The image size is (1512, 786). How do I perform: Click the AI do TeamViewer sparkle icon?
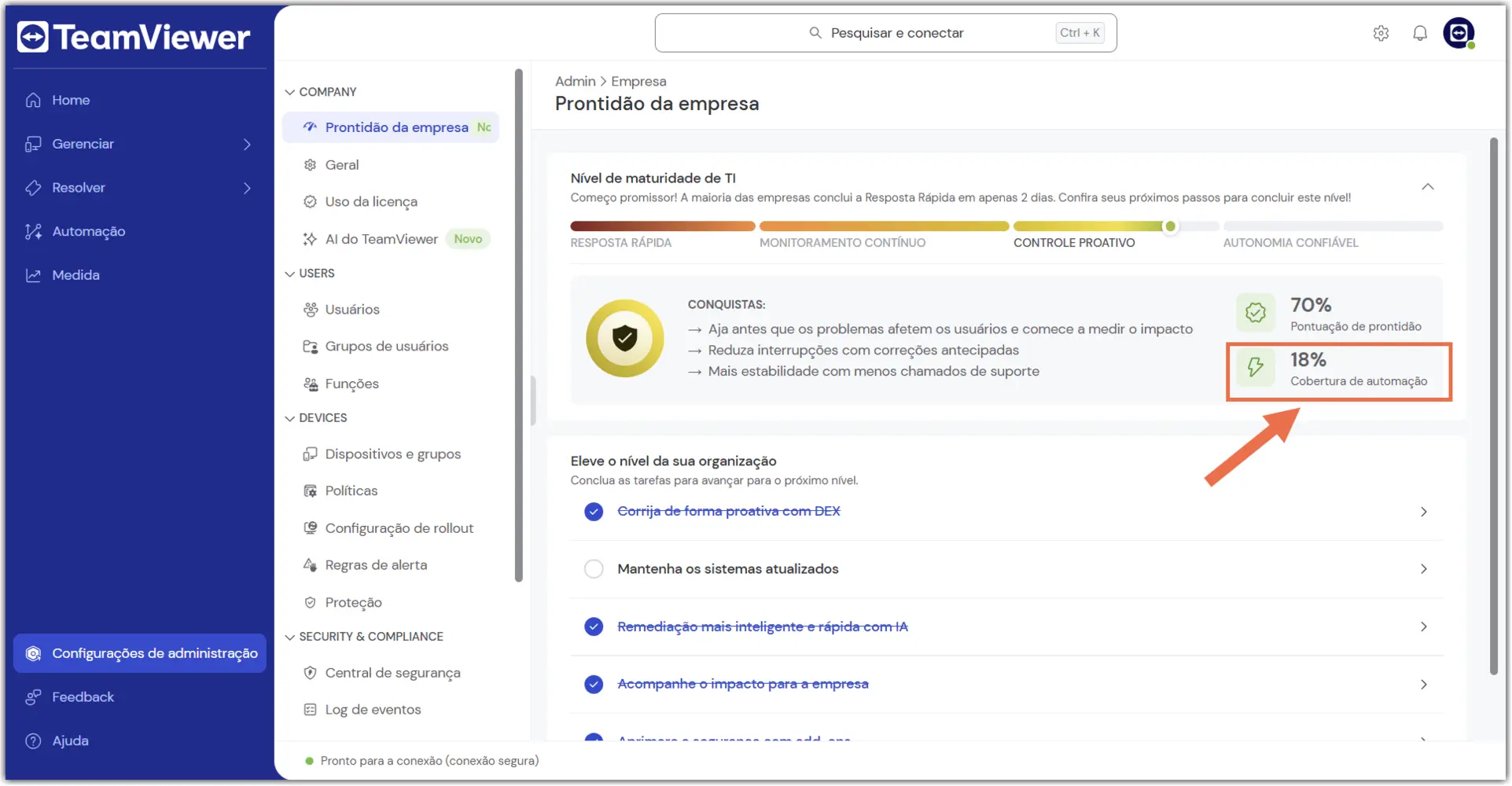(310, 239)
